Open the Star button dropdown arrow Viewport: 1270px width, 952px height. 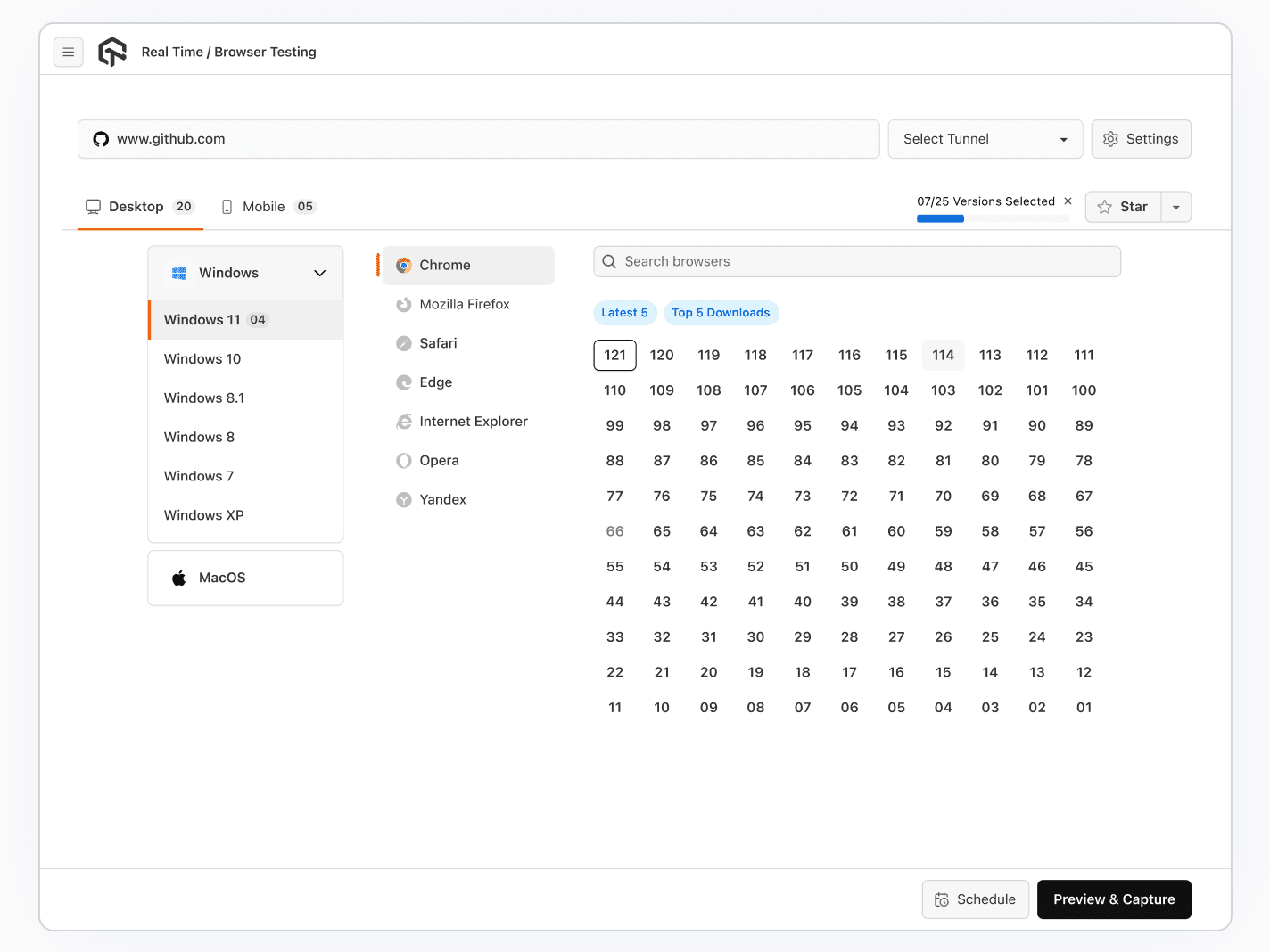[1175, 206]
